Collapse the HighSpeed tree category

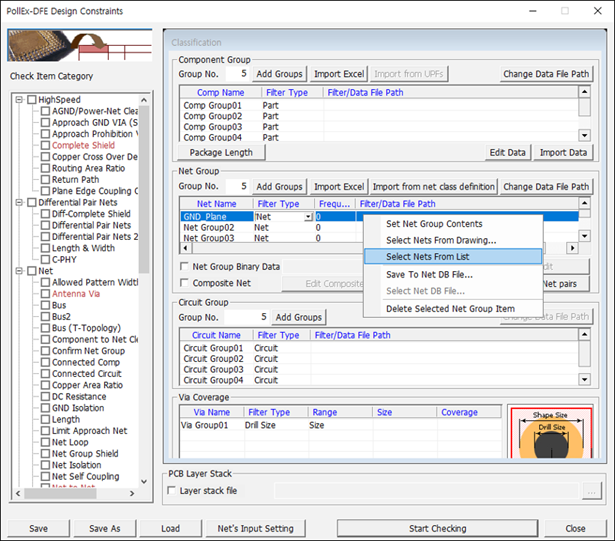tap(21, 100)
